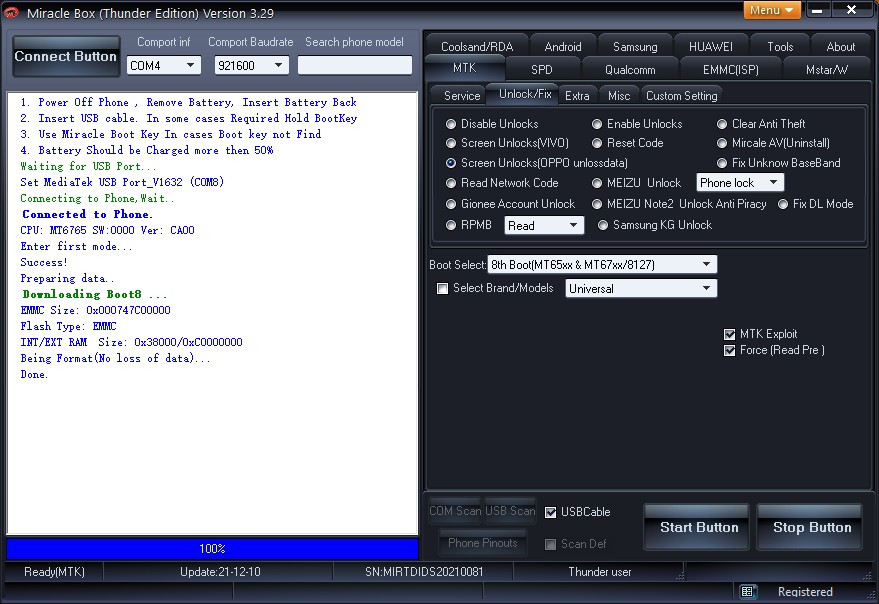Select Mircale AV(Uninstall) radio option

tap(722, 143)
